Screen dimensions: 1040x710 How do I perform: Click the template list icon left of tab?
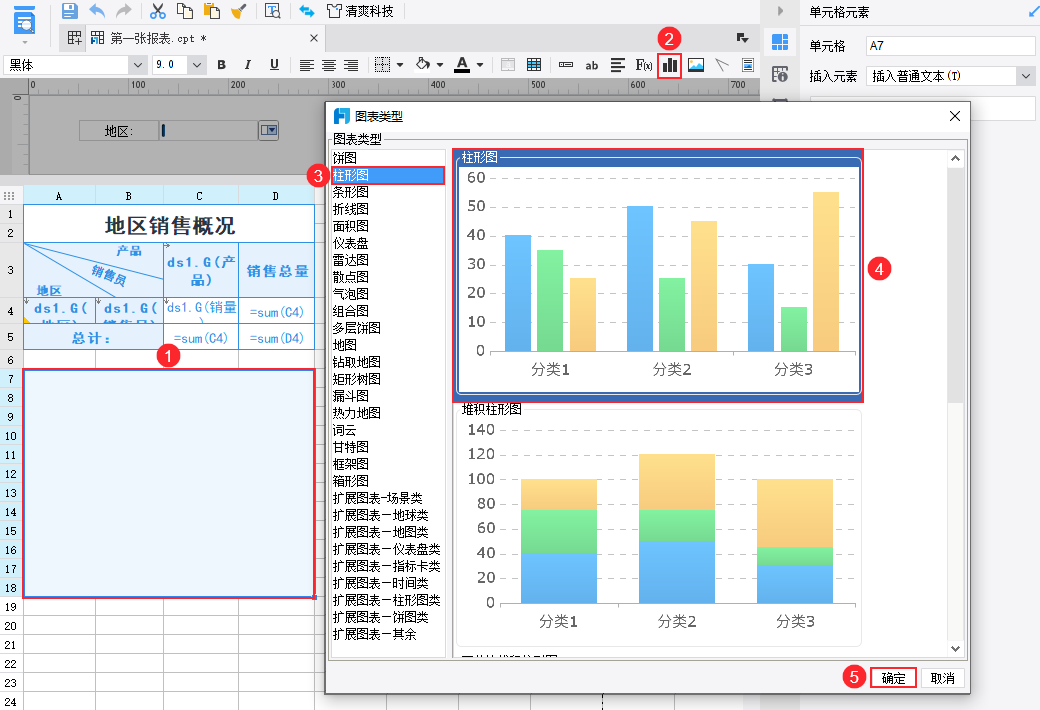click(x=74, y=38)
